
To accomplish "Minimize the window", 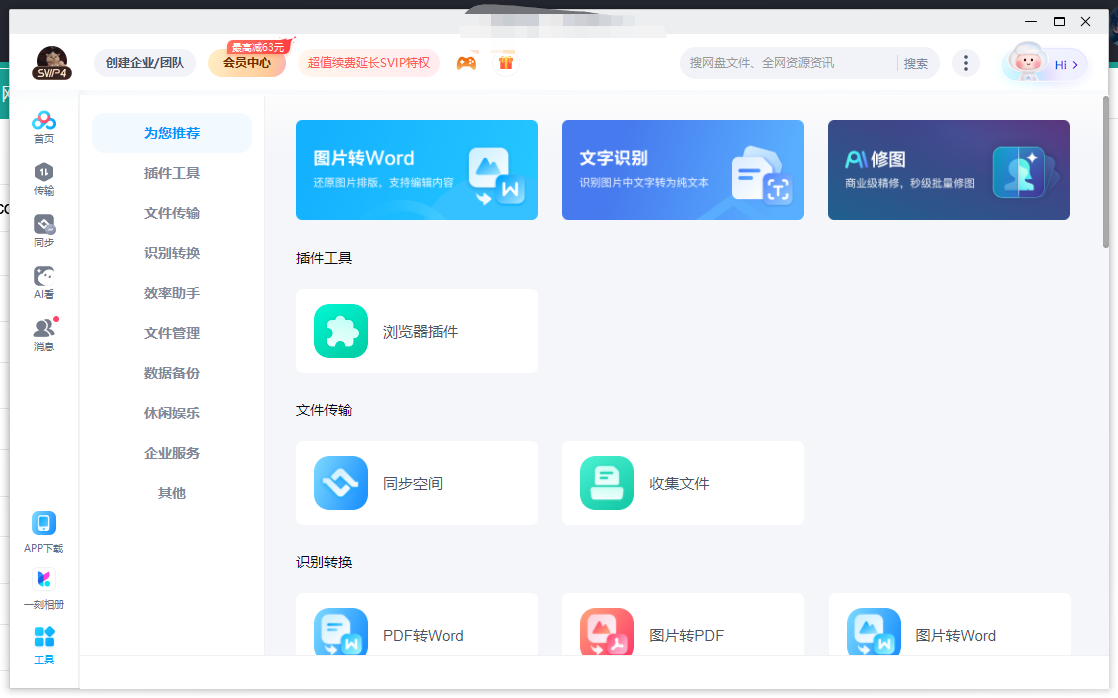I will [x=1031, y=21].
